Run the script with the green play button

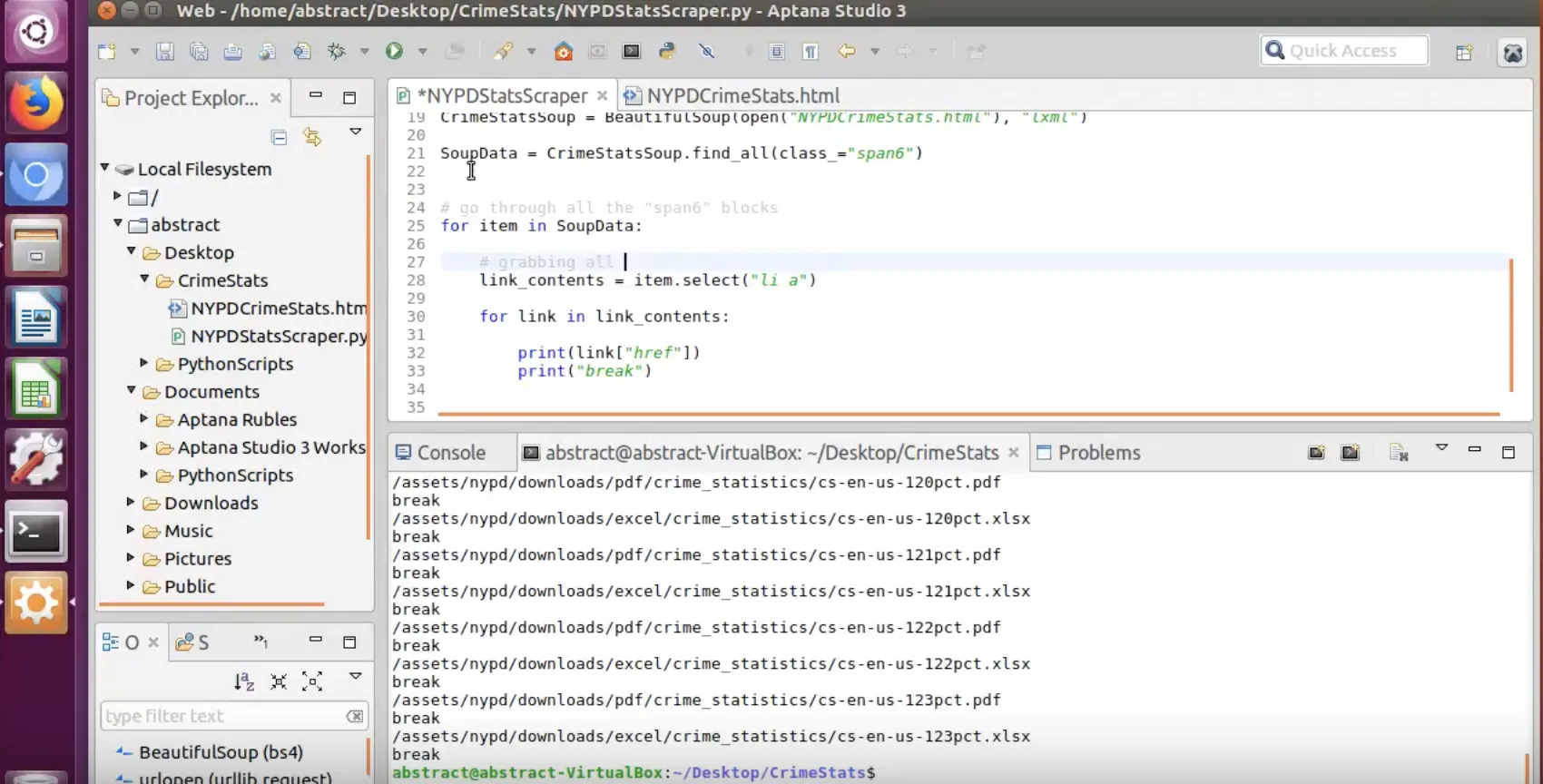click(x=394, y=52)
